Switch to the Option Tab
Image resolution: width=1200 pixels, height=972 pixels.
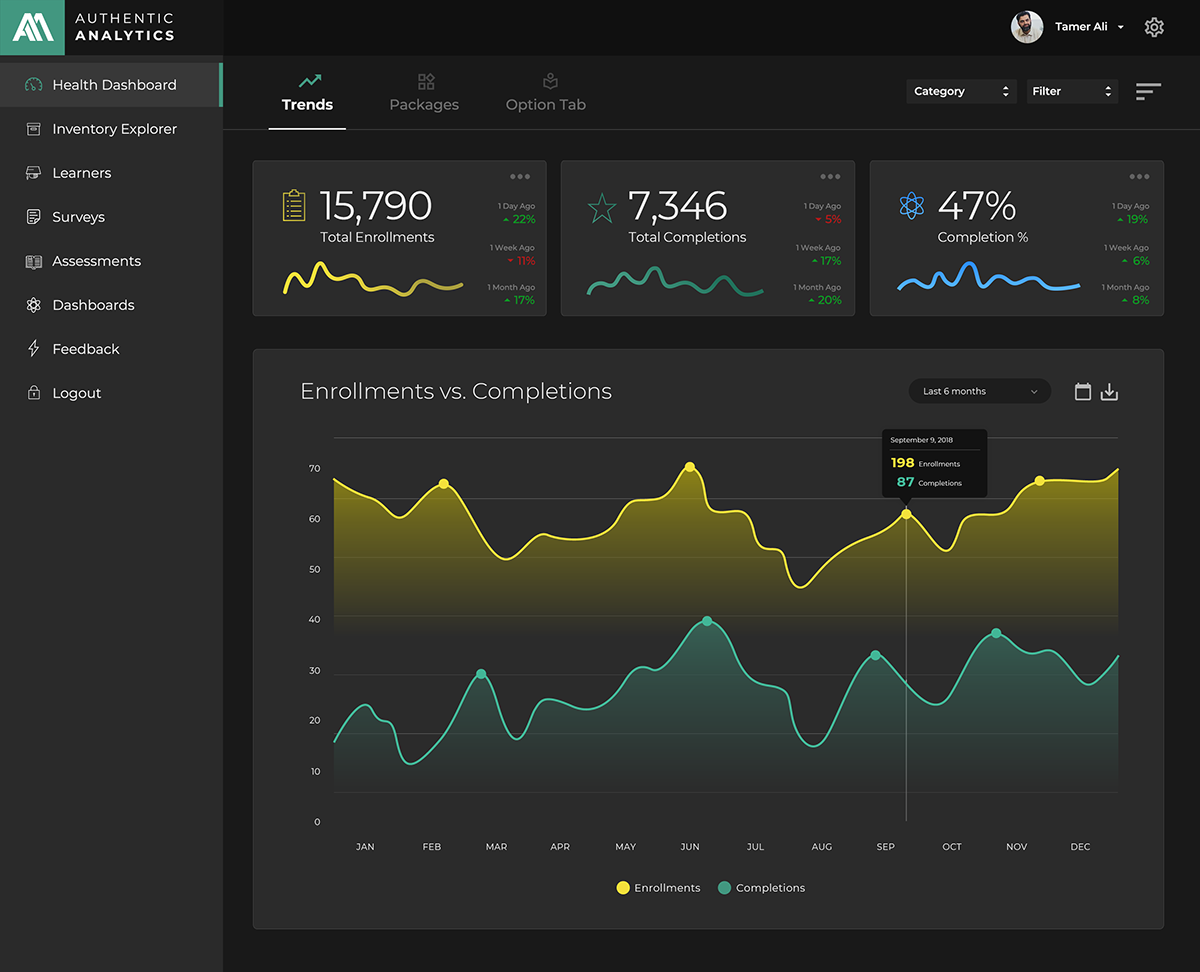tap(546, 94)
